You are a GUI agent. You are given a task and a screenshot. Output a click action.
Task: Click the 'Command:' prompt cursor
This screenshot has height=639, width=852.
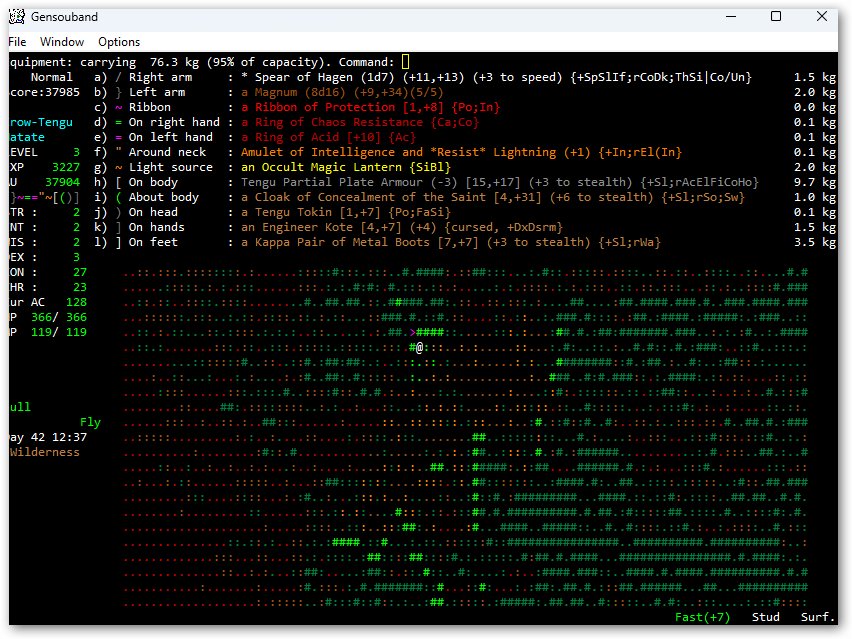[405, 62]
